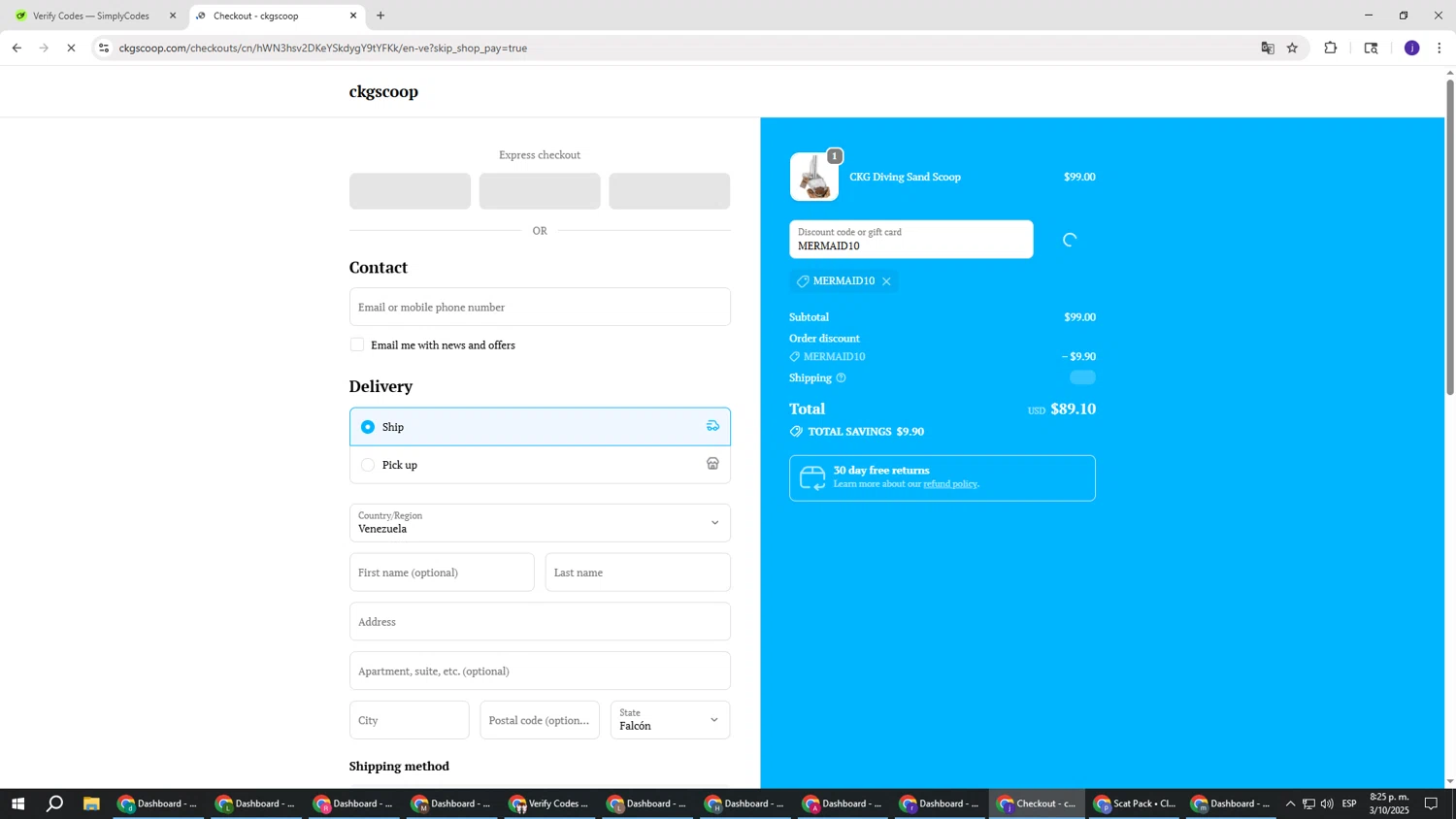The width and height of the screenshot is (1456, 819).
Task: Click the store icon on Pick up
Action: coord(712,464)
